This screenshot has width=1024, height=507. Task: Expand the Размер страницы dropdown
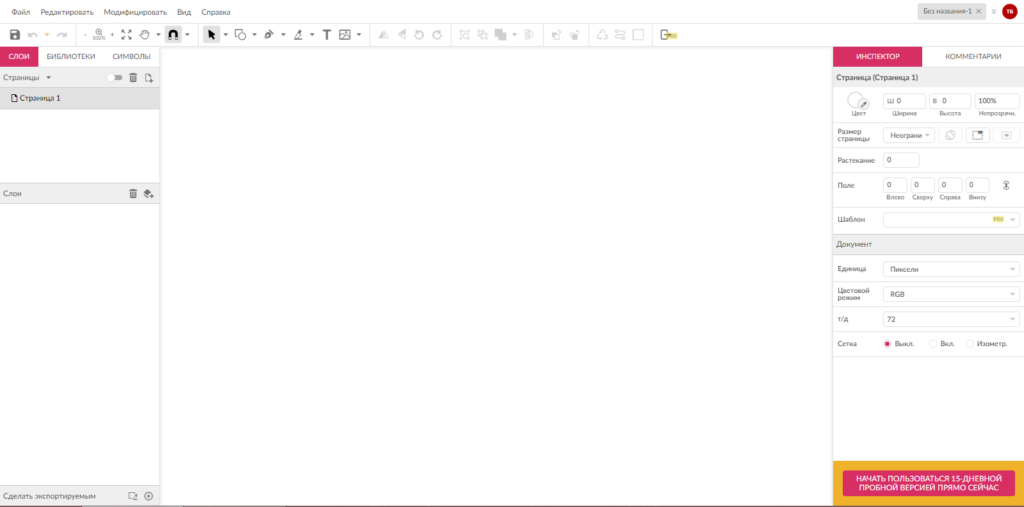tap(908, 135)
